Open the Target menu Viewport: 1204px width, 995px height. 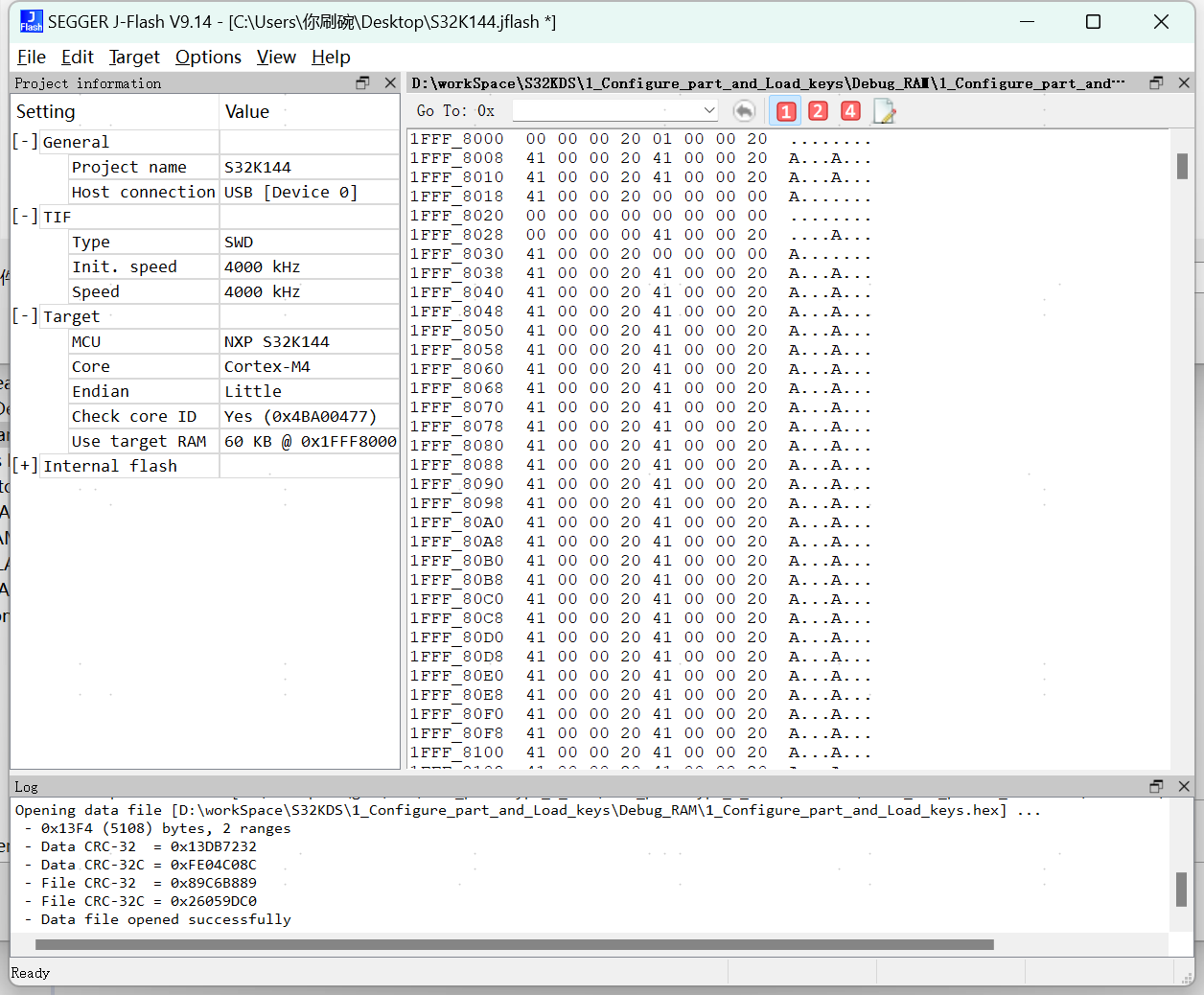click(x=134, y=58)
